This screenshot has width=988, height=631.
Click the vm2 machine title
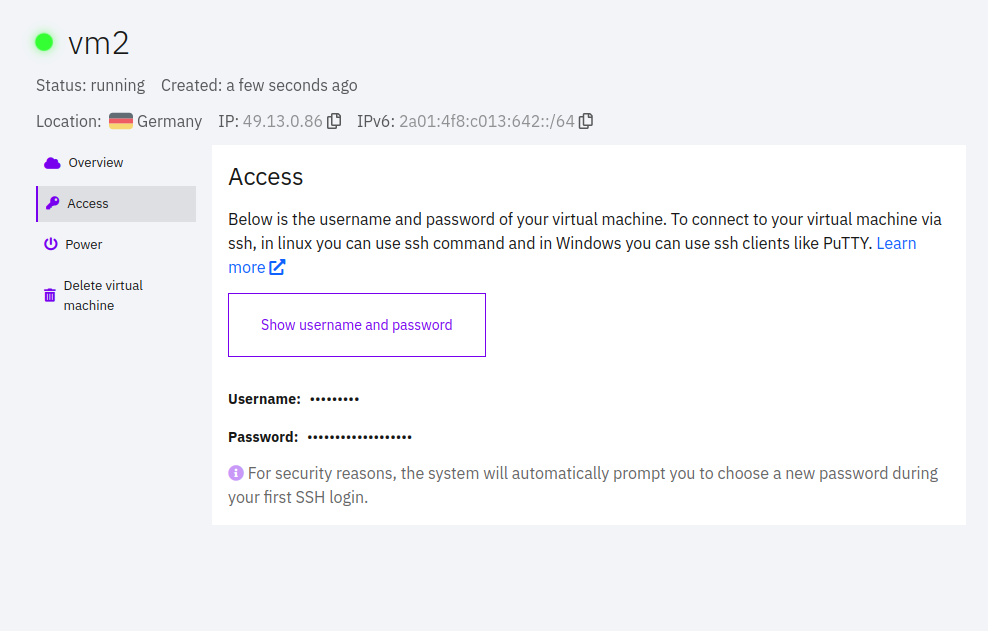click(x=98, y=43)
